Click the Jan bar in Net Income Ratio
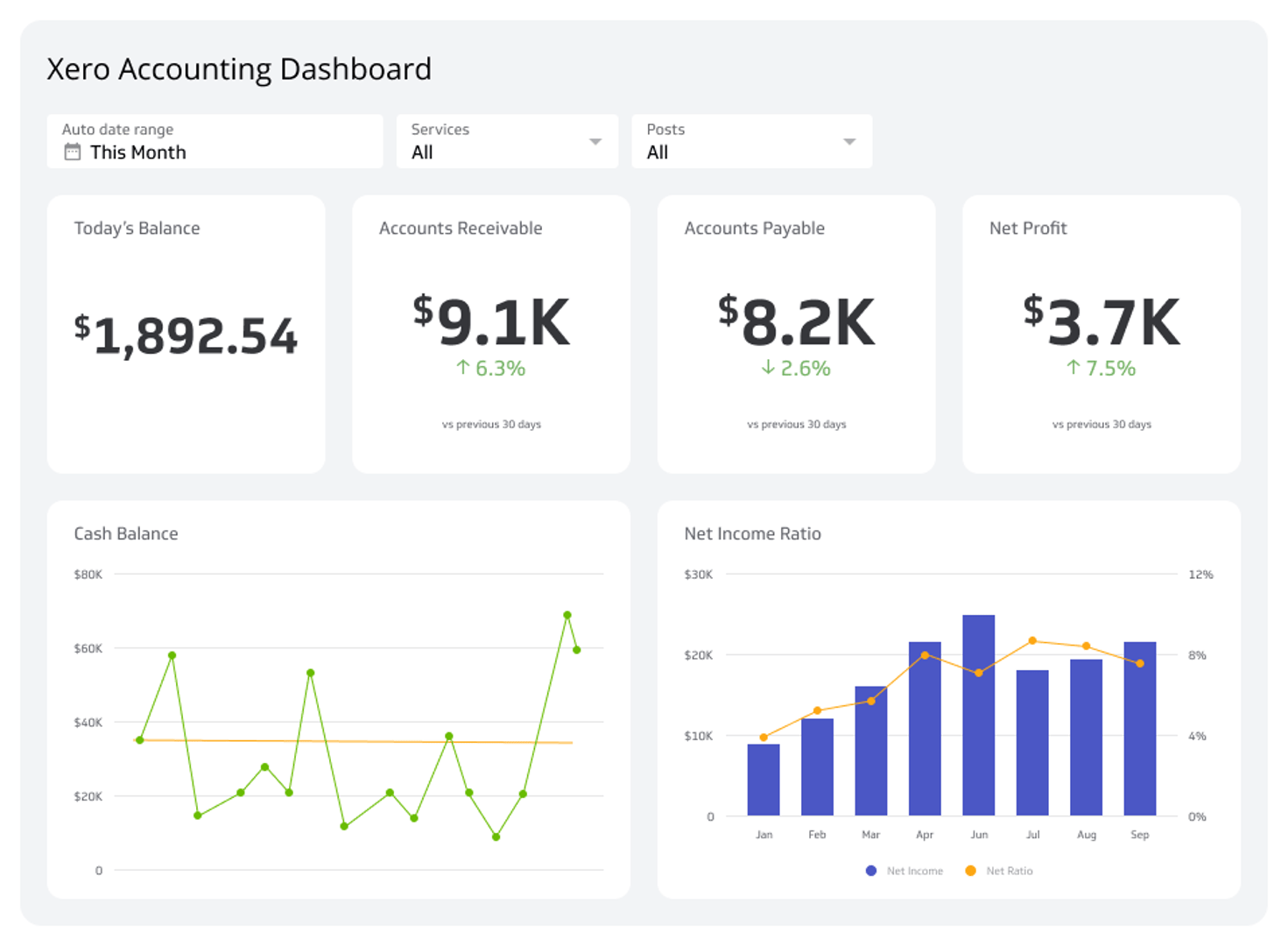Screen dimensions: 1288x946 click(x=764, y=780)
